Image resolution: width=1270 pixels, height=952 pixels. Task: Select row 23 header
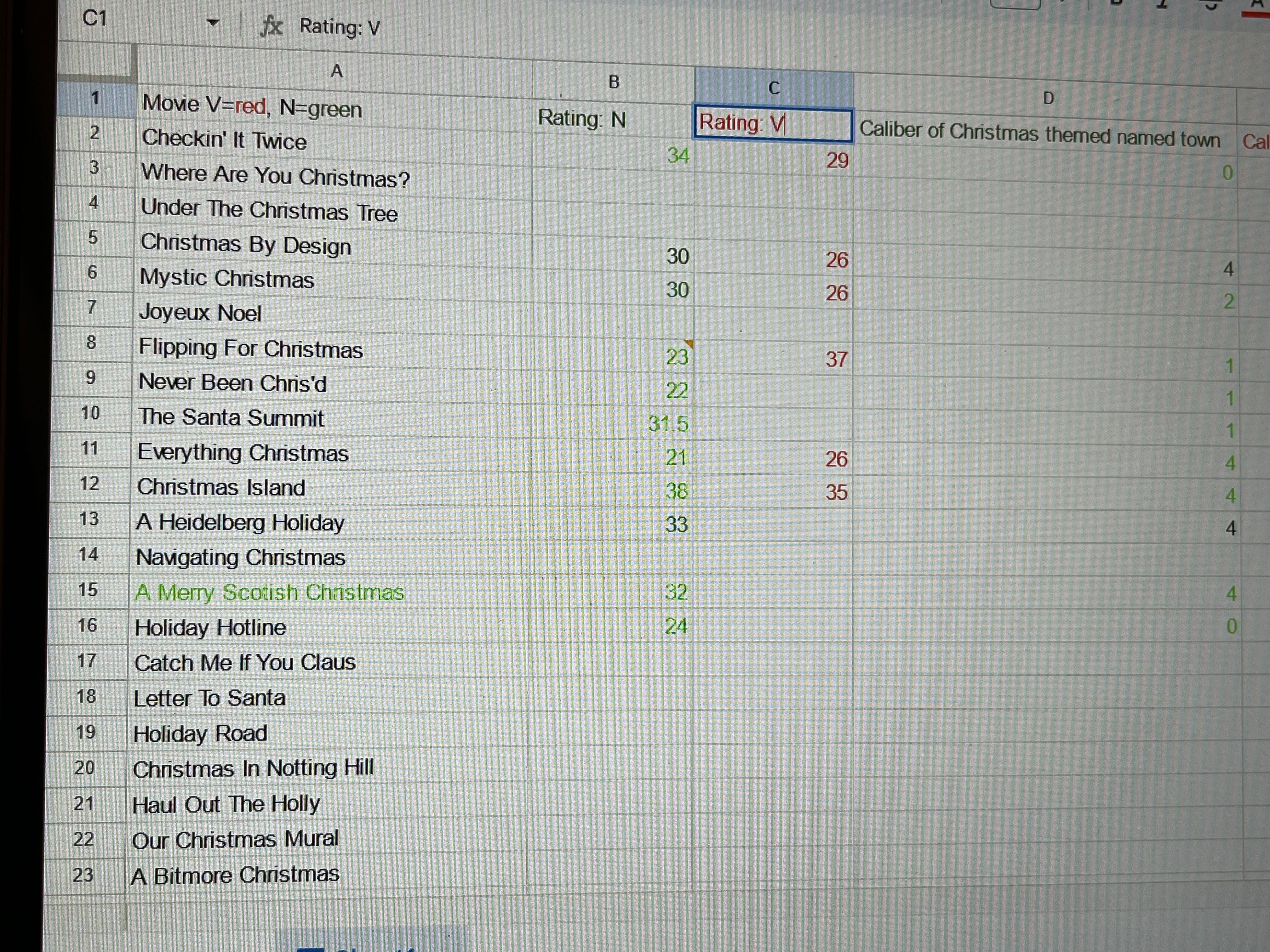click(x=83, y=875)
